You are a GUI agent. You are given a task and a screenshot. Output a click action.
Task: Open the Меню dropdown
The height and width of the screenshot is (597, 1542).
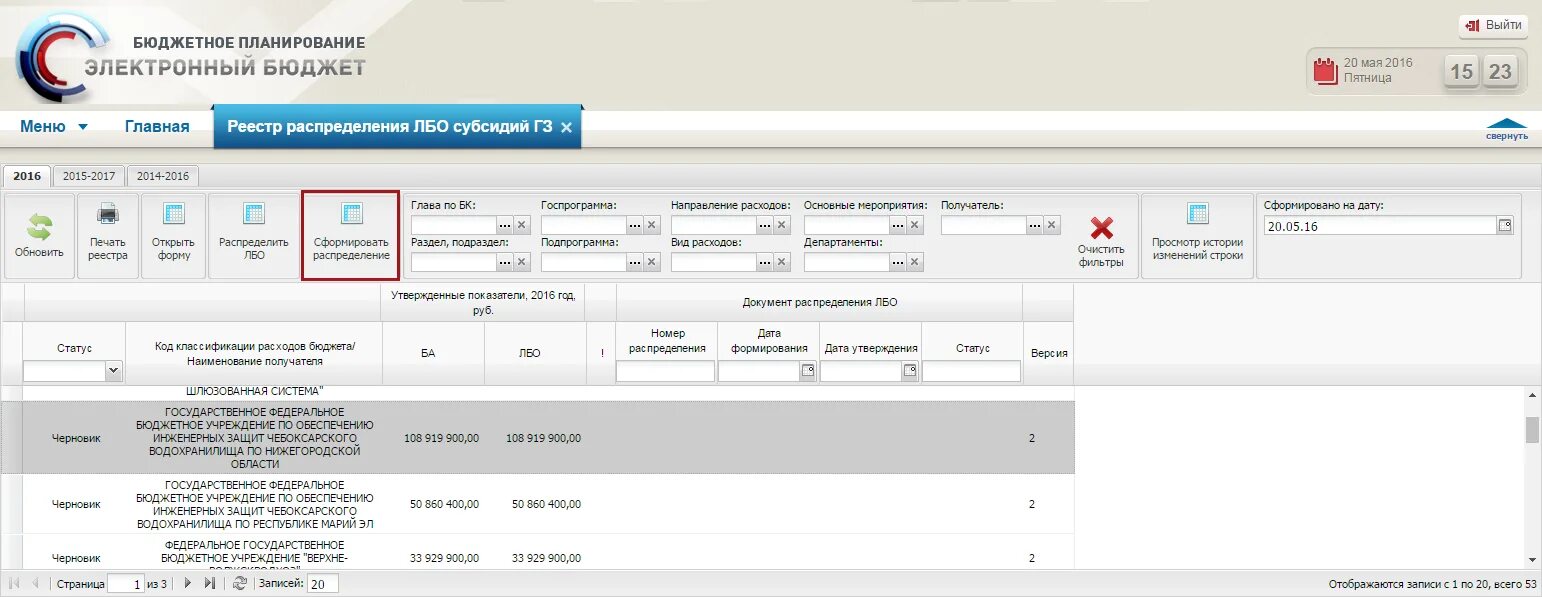54,126
